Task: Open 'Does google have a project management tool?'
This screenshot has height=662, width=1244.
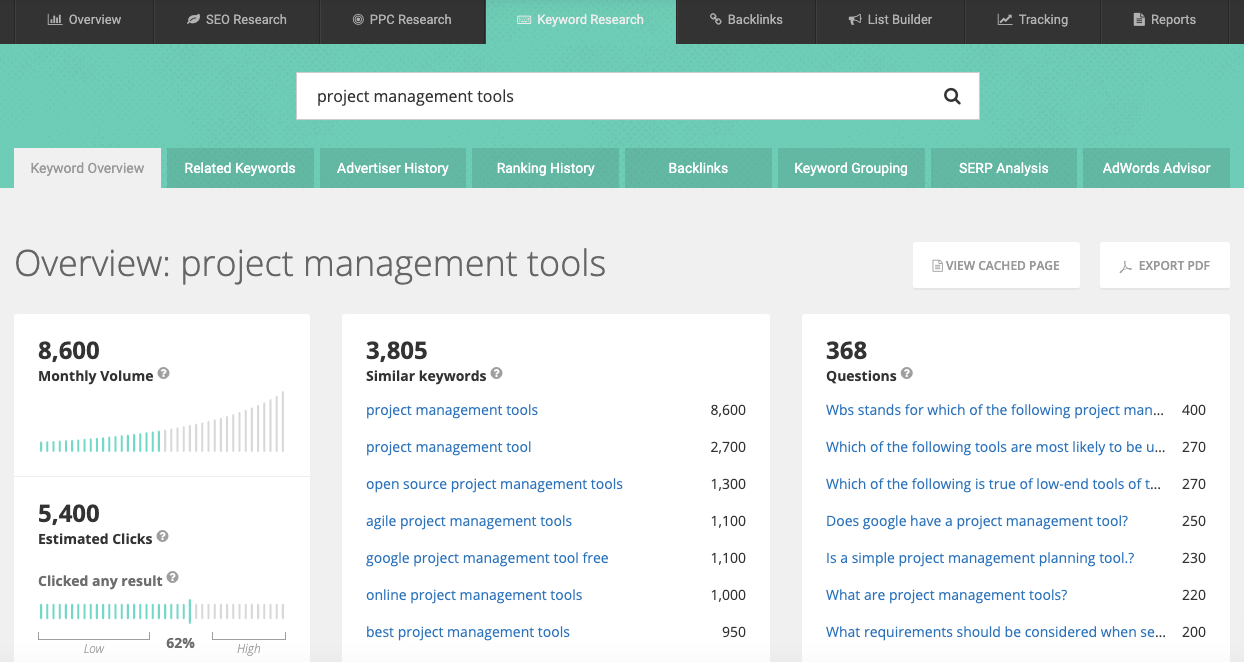Action: coord(977,521)
